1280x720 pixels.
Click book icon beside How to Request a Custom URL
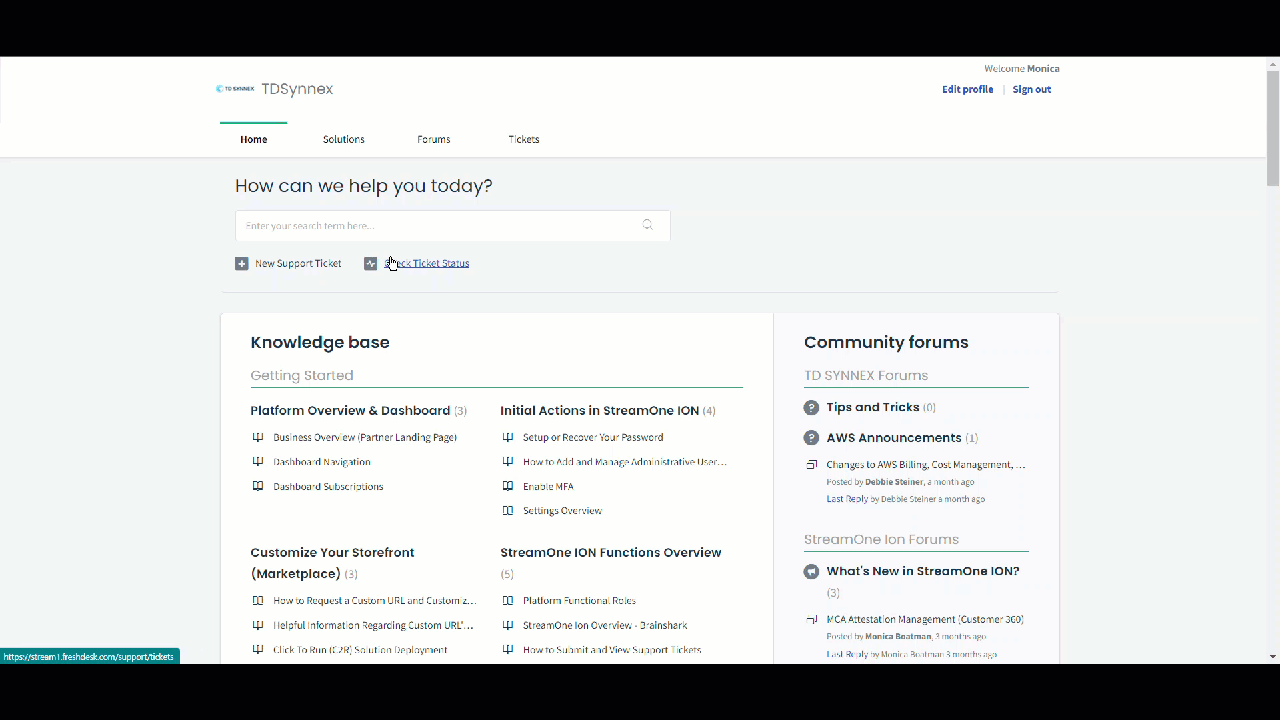point(258,601)
